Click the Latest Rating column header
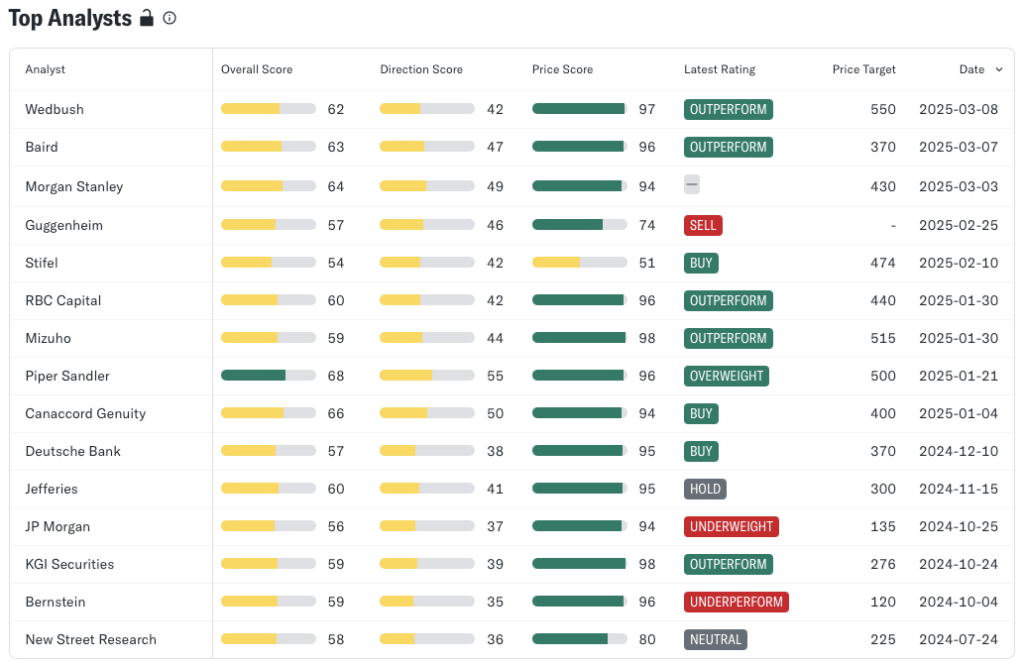 tap(720, 69)
